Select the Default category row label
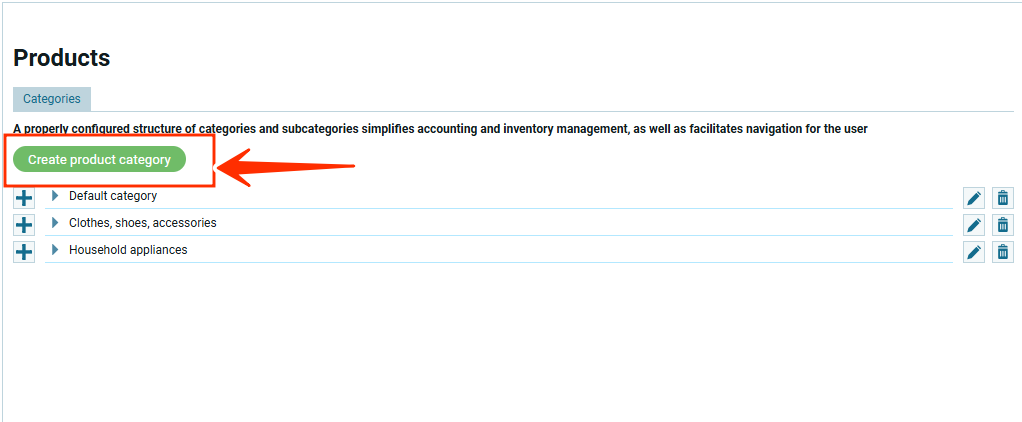Viewport: 1022px width, 422px height. 113,196
